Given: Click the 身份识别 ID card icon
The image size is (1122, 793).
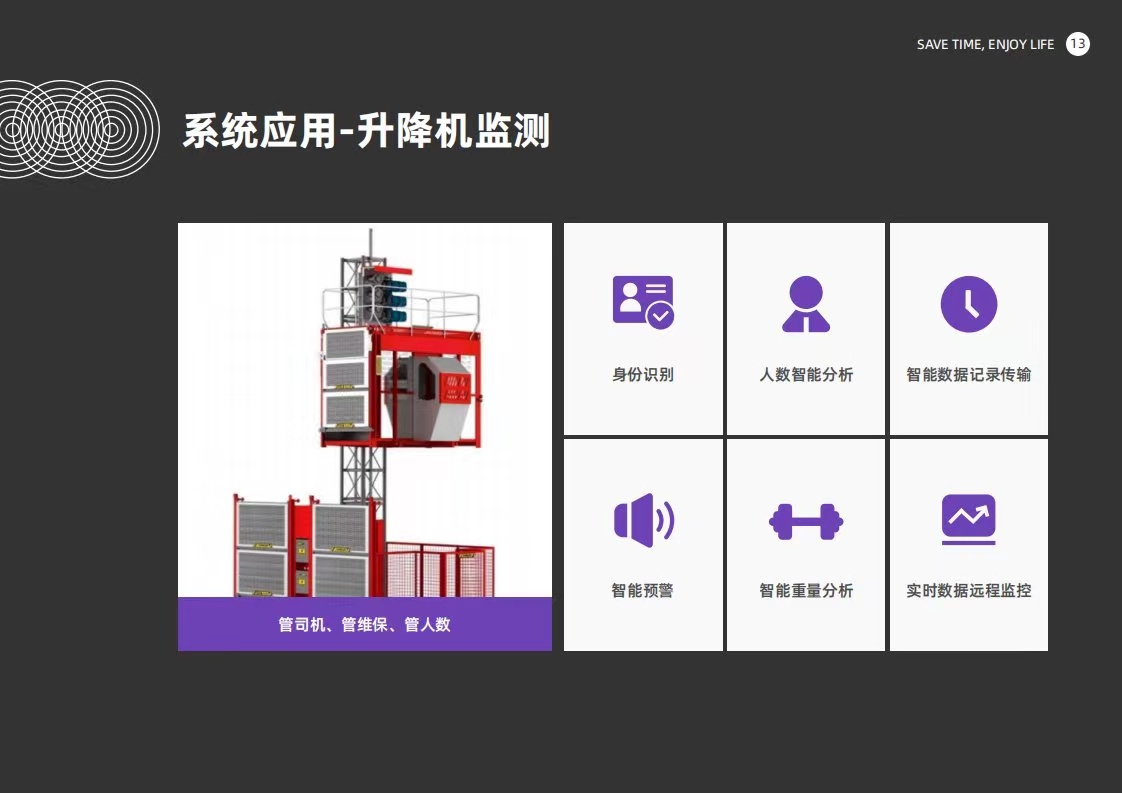Looking at the screenshot, I should click(x=643, y=302).
